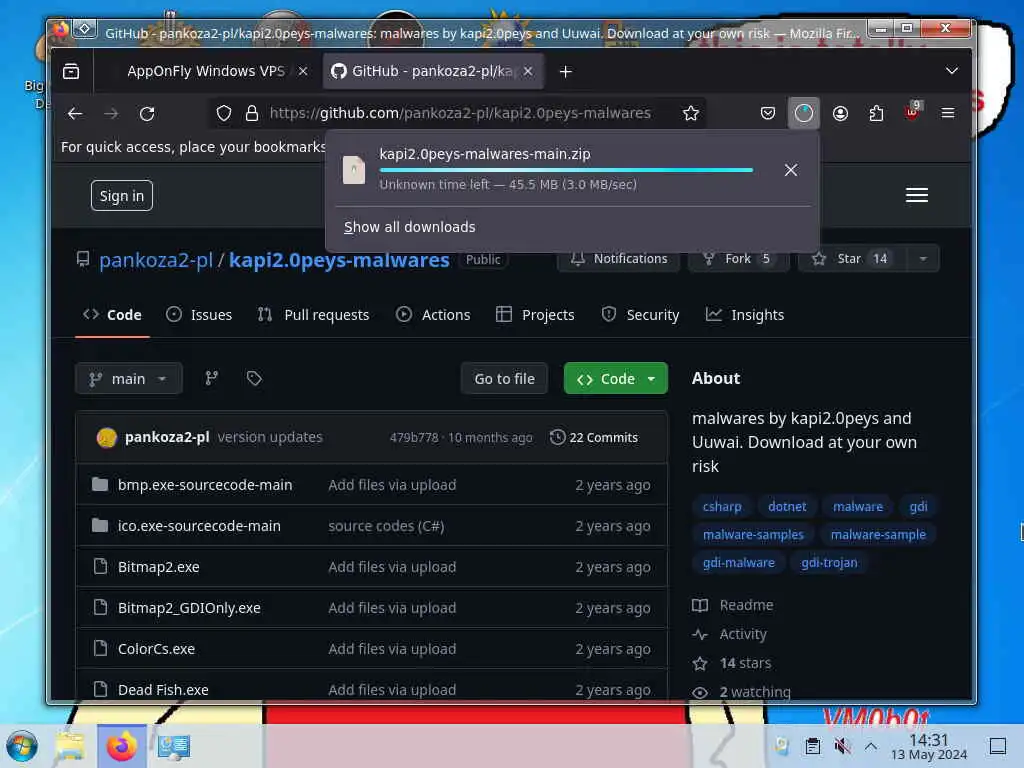
Task: Click the Firefox View icon in tab bar
Action: click(71, 71)
